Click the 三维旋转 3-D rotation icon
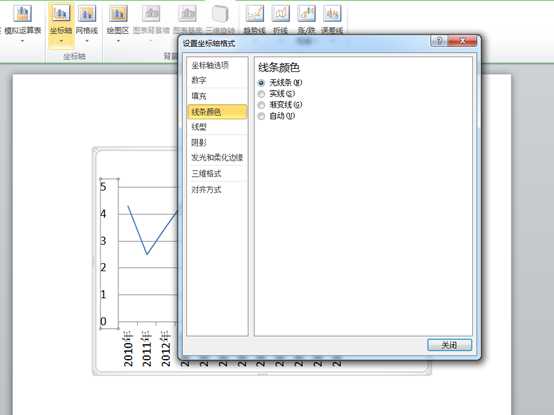Image resolution: width=554 pixels, height=415 pixels. click(220, 13)
